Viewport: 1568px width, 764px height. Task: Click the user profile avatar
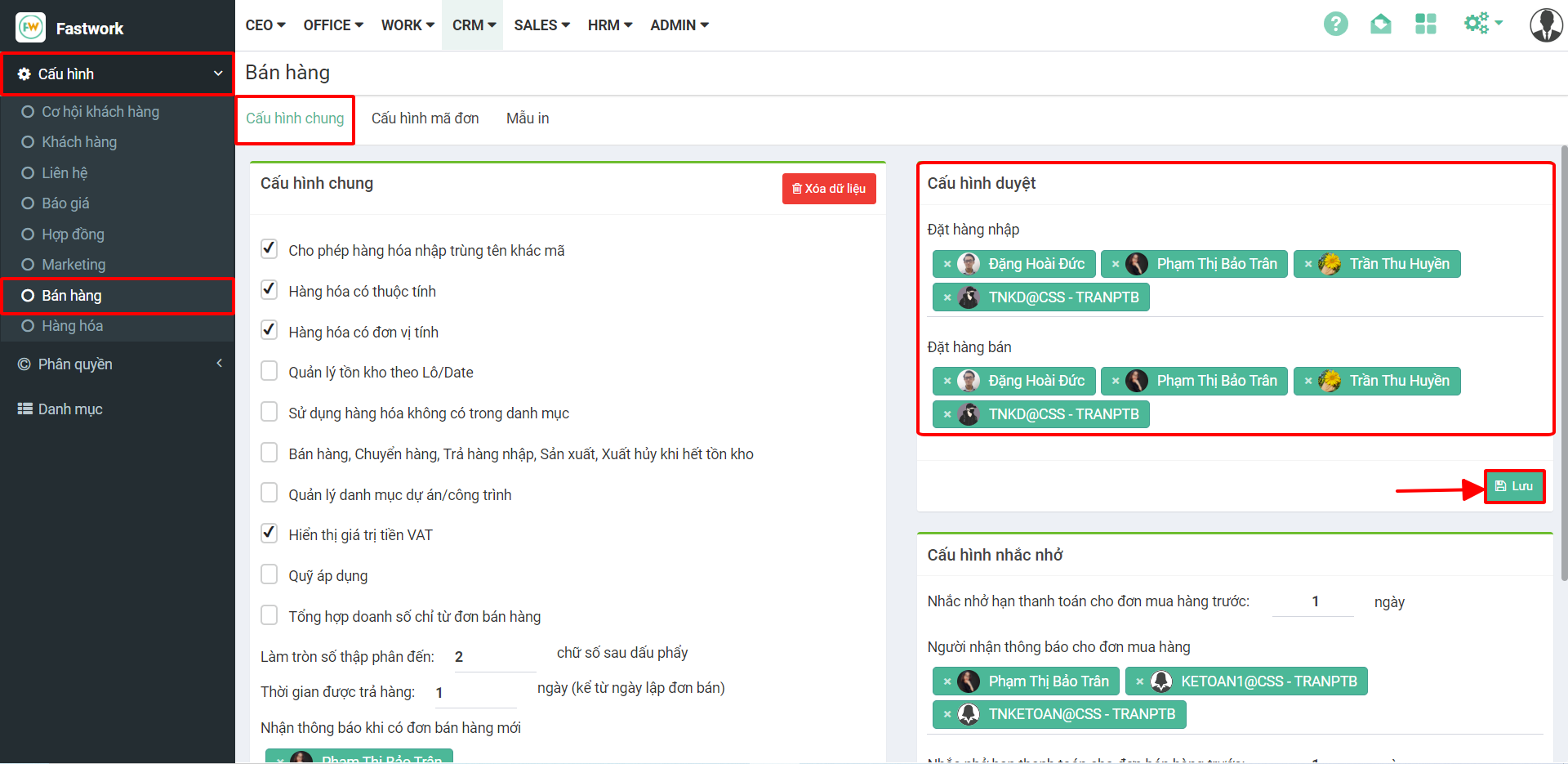point(1545,25)
